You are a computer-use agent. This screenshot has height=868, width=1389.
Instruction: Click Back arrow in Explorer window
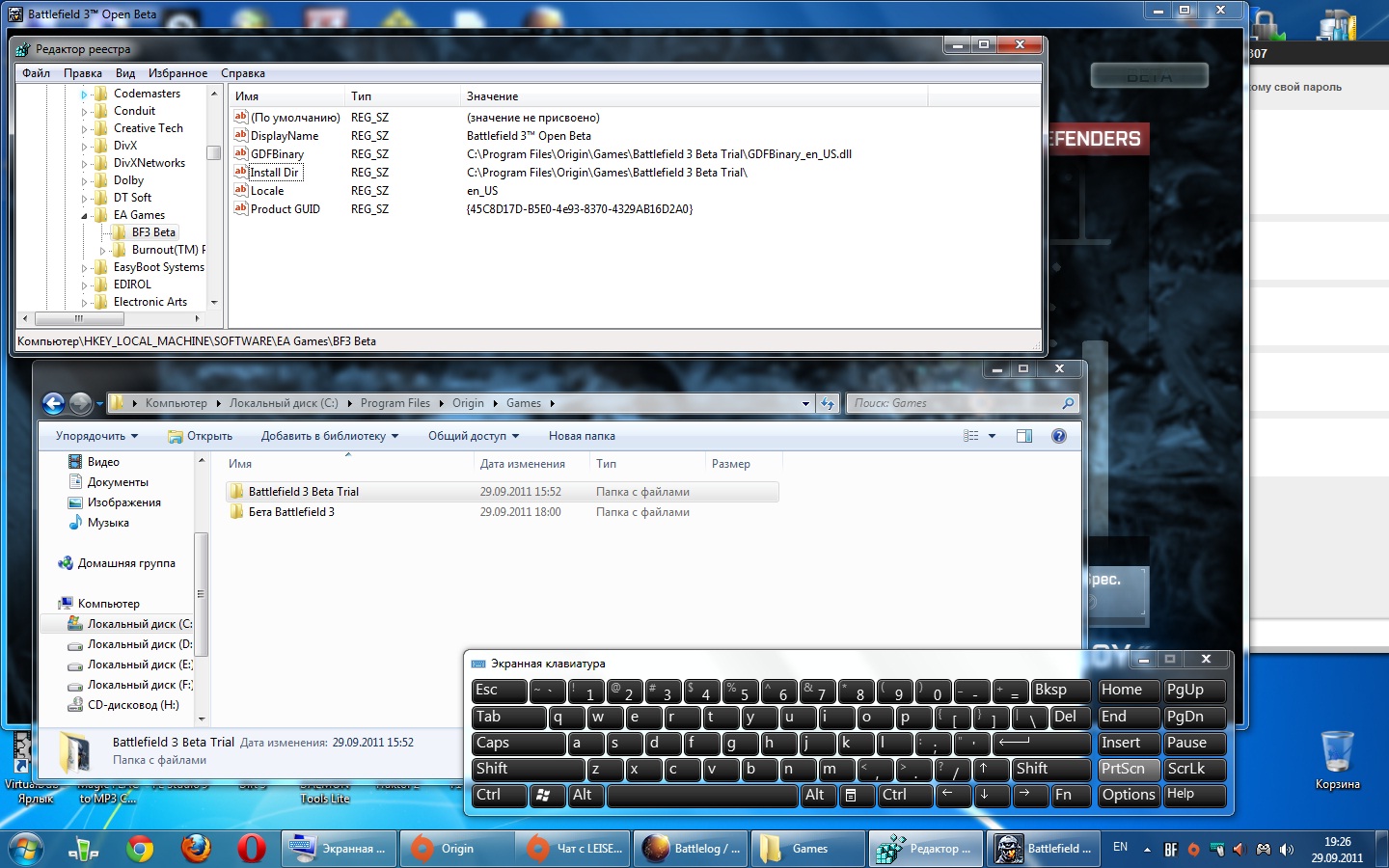click(x=54, y=403)
